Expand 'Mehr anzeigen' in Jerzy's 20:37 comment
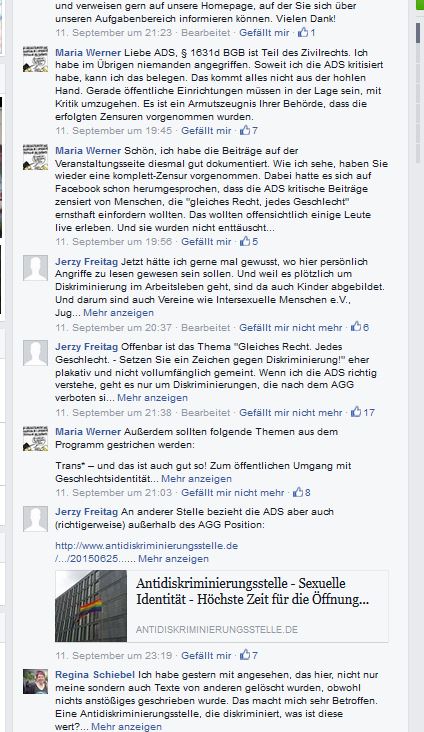The image size is (424, 732). click(x=118, y=313)
